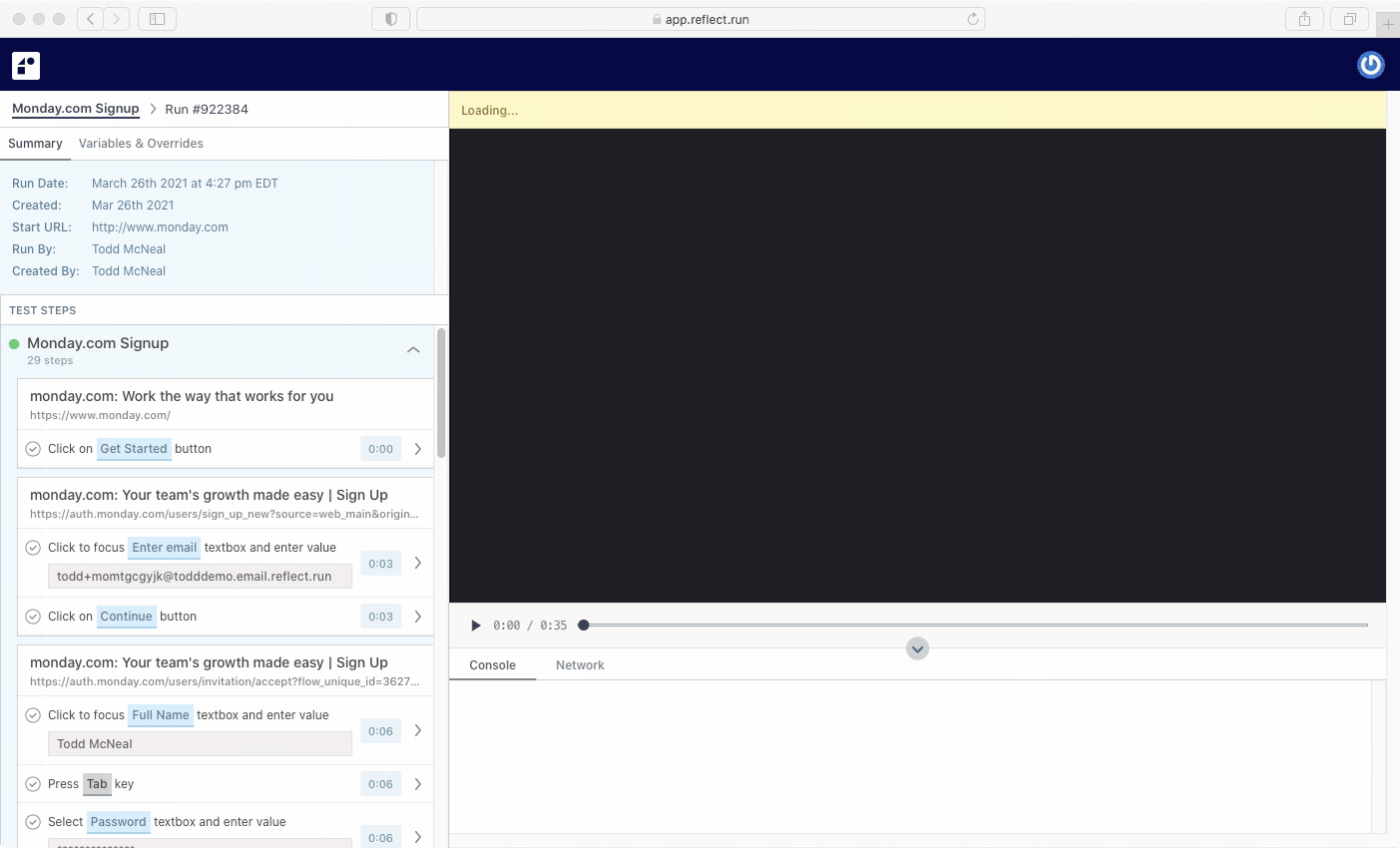Jump to 0:06 timestamp of Full Name step

tap(380, 731)
